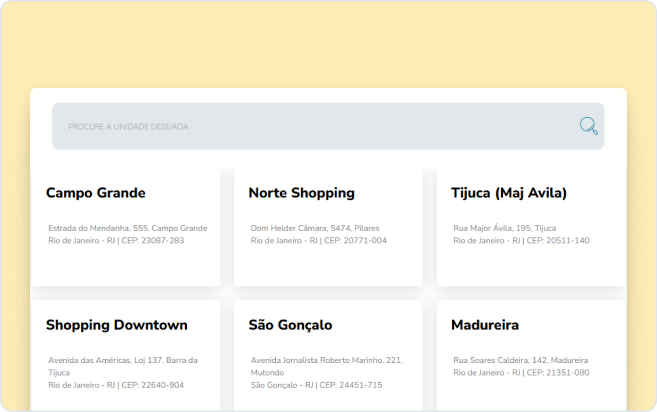Click the Avenida Jornalista Roberto Marinho address

326,360
